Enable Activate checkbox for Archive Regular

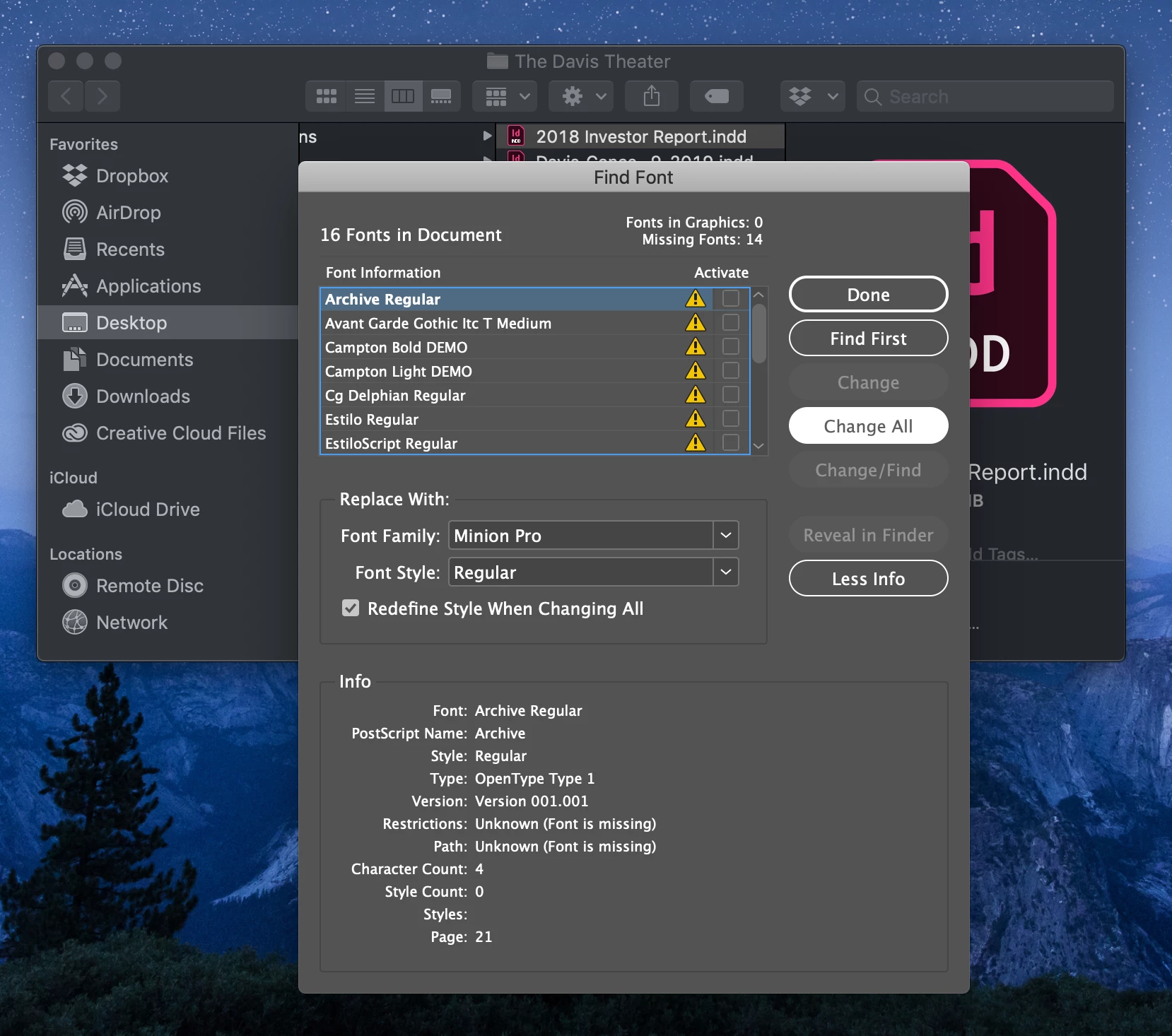731,298
